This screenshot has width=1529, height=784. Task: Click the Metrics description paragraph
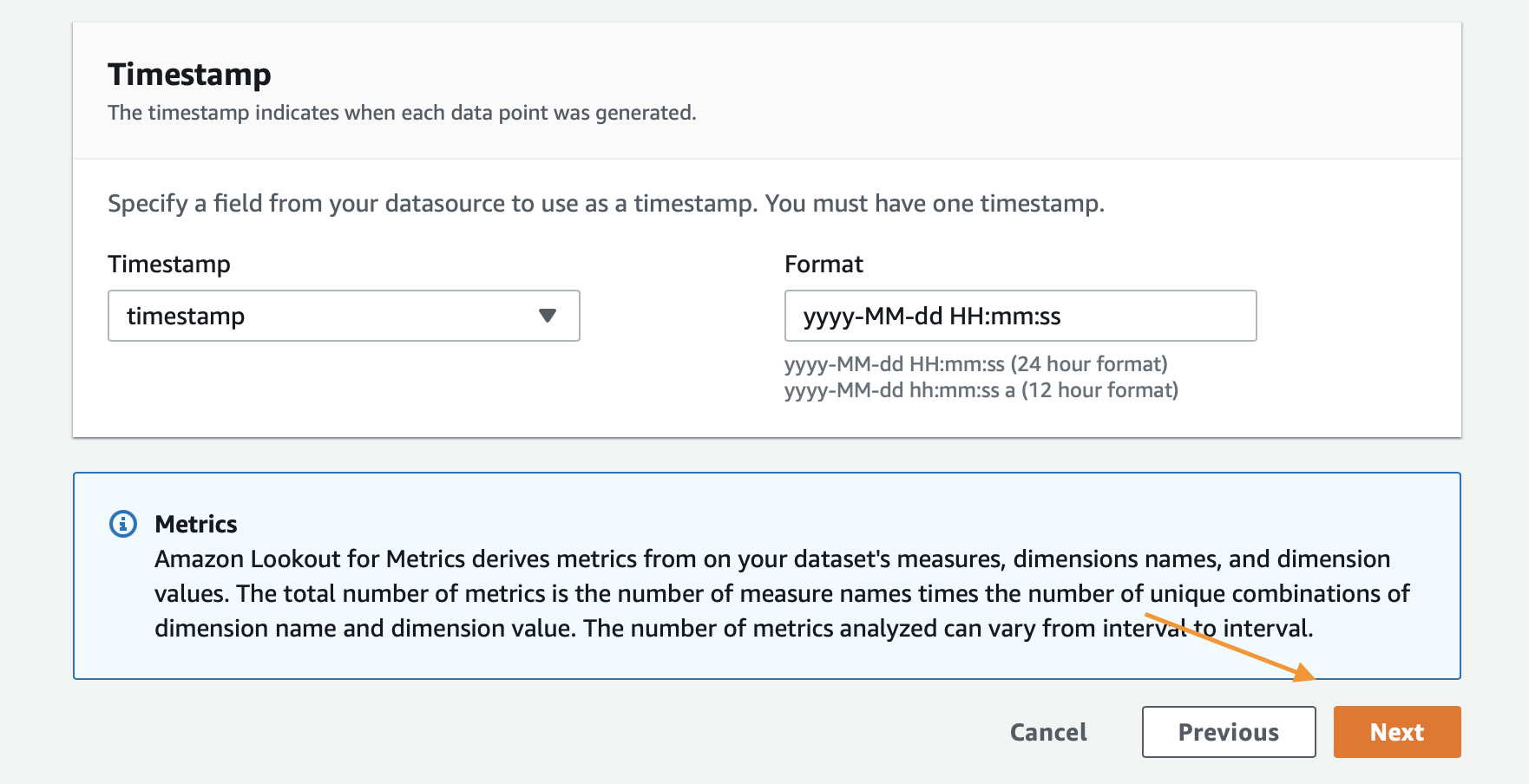click(x=782, y=593)
